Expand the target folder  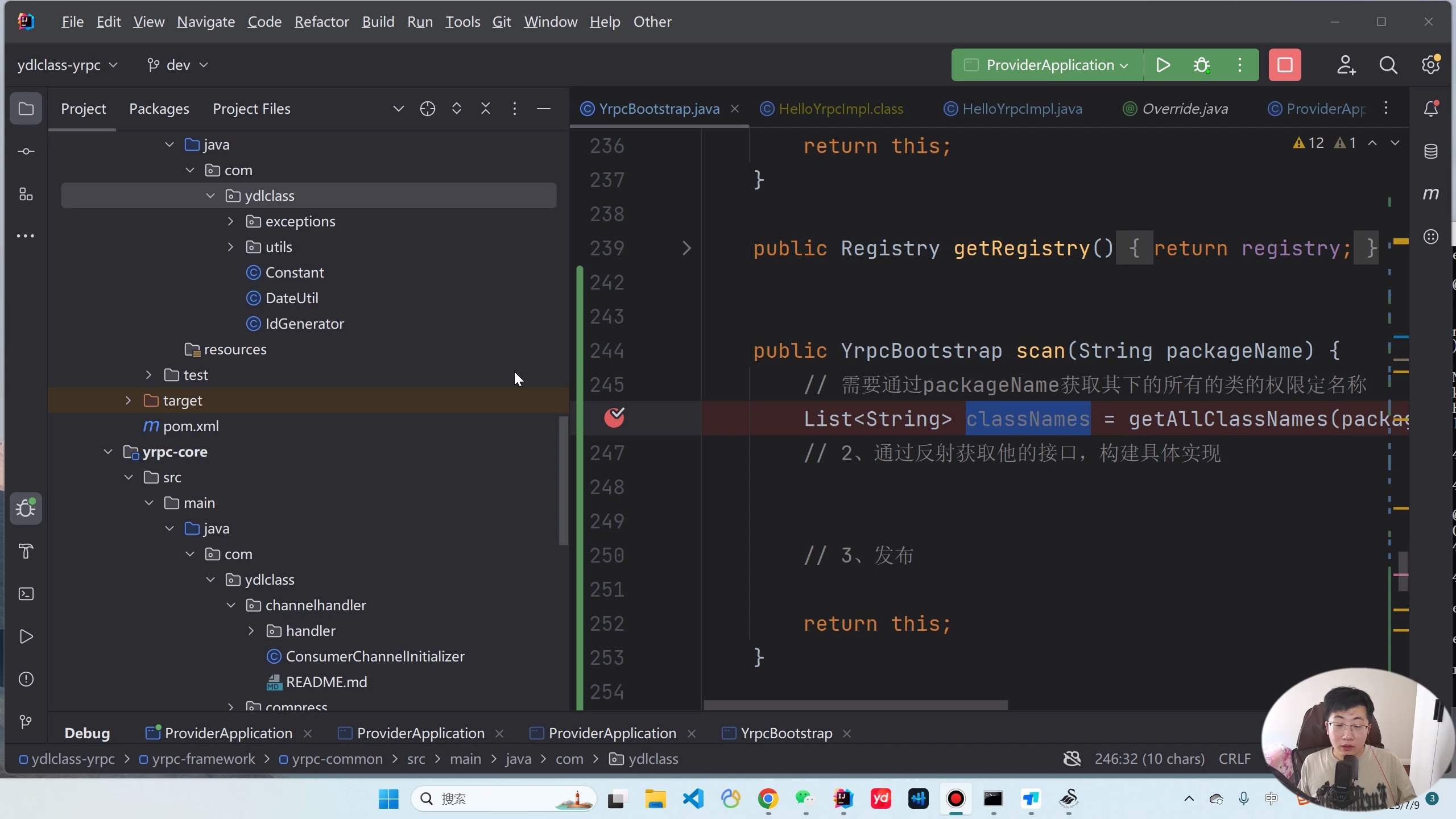[129, 400]
